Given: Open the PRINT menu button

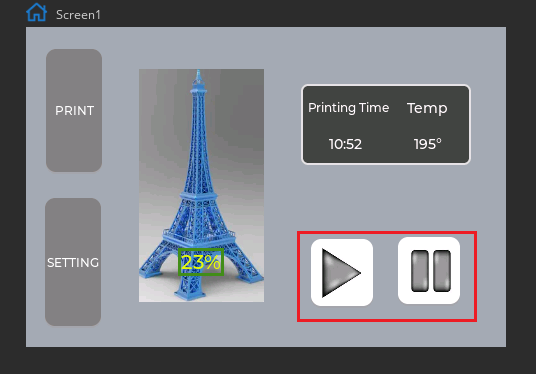Looking at the screenshot, I should 74,110.
